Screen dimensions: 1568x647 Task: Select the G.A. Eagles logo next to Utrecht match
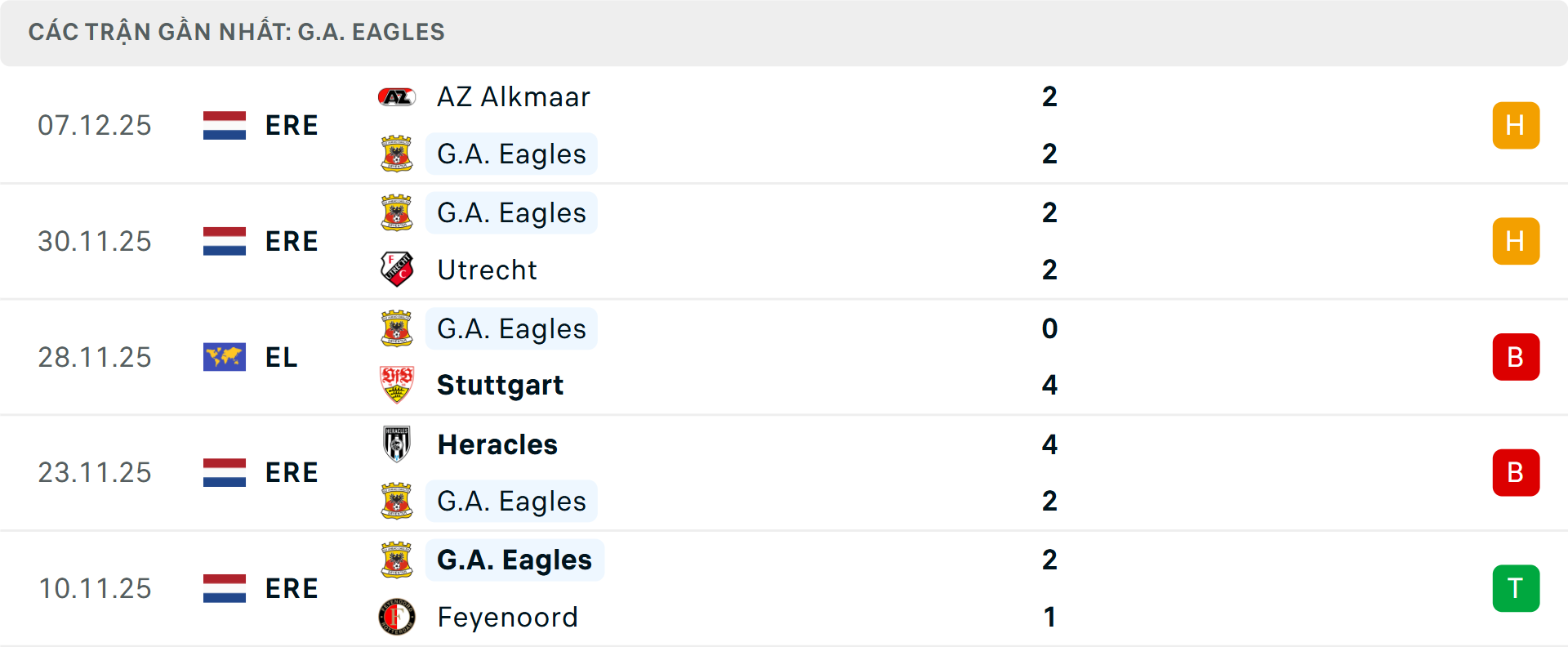click(398, 212)
